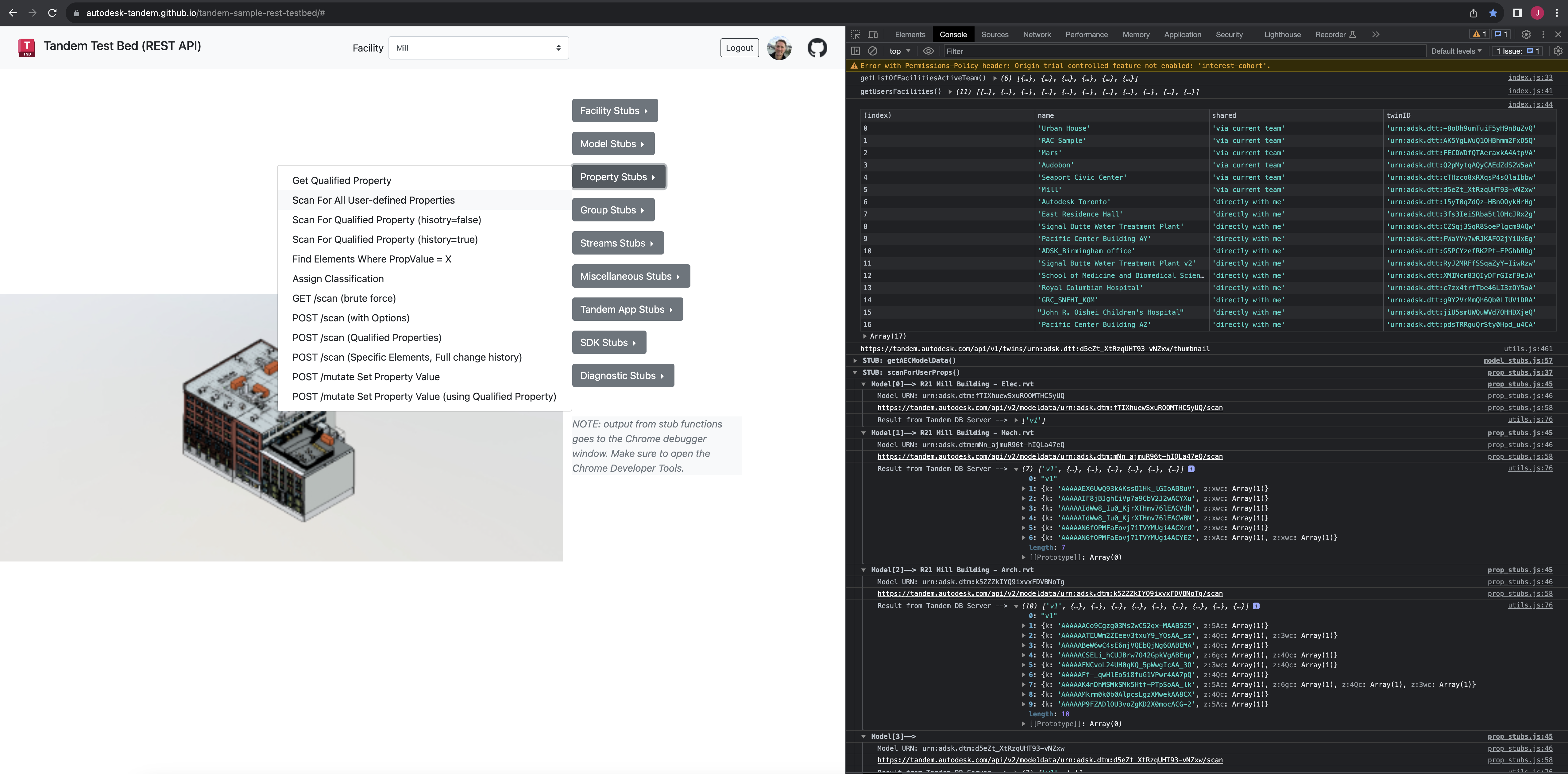Open the Streams Stubs button menu
This screenshot has height=774, width=1568.
(617, 243)
